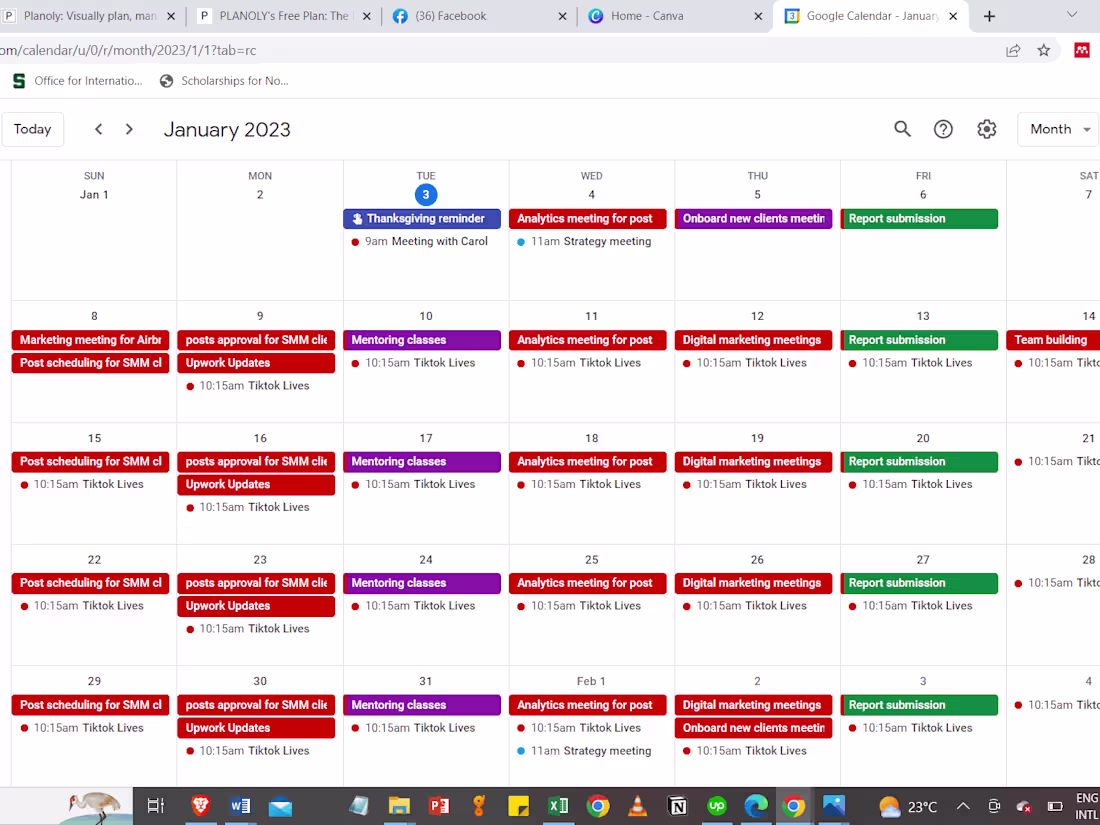Open the browser tab search chevron
1100x825 pixels.
[x=1072, y=15]
